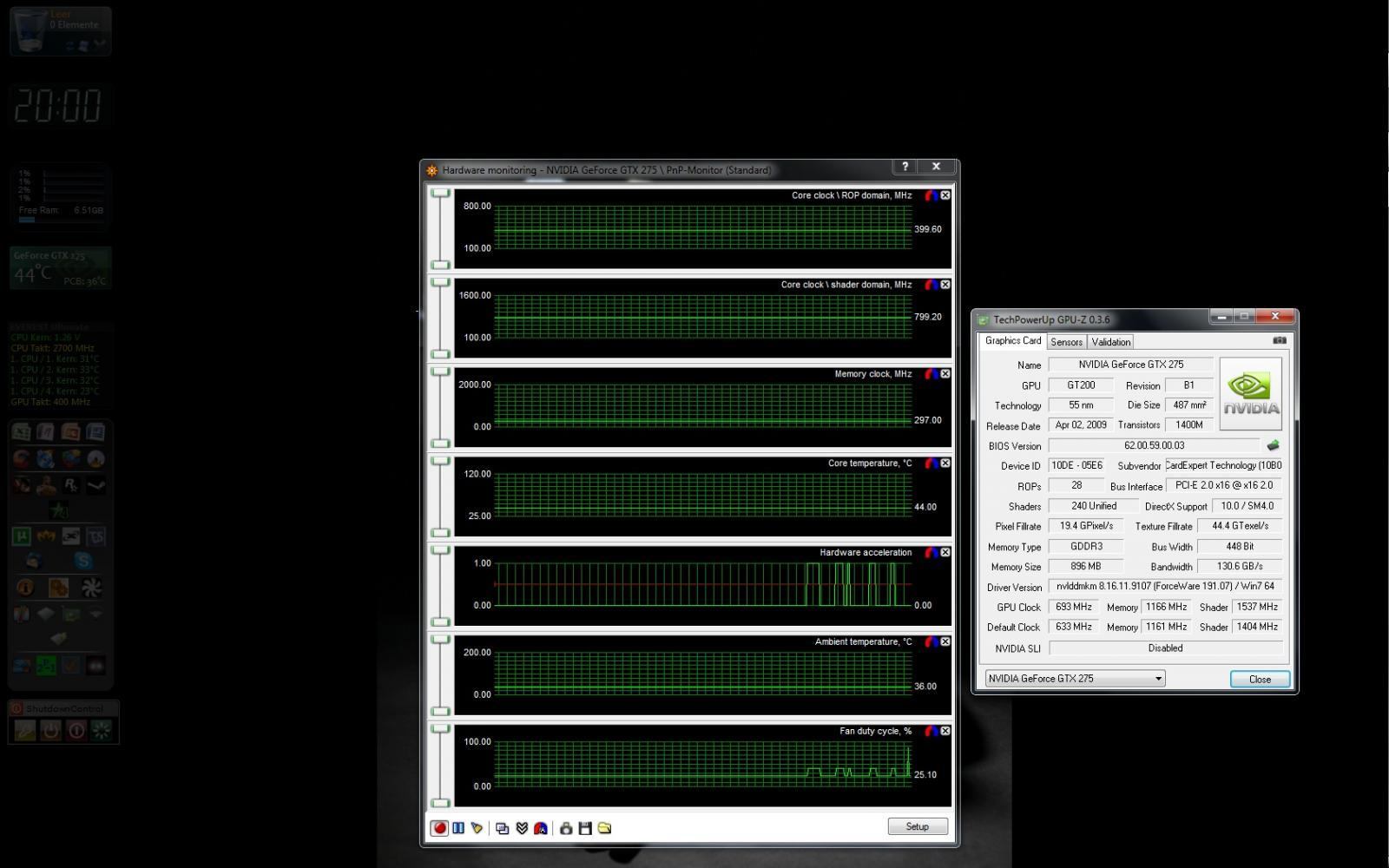Open Steam from the desktop launcher sidebar

[x=95, y=485]
